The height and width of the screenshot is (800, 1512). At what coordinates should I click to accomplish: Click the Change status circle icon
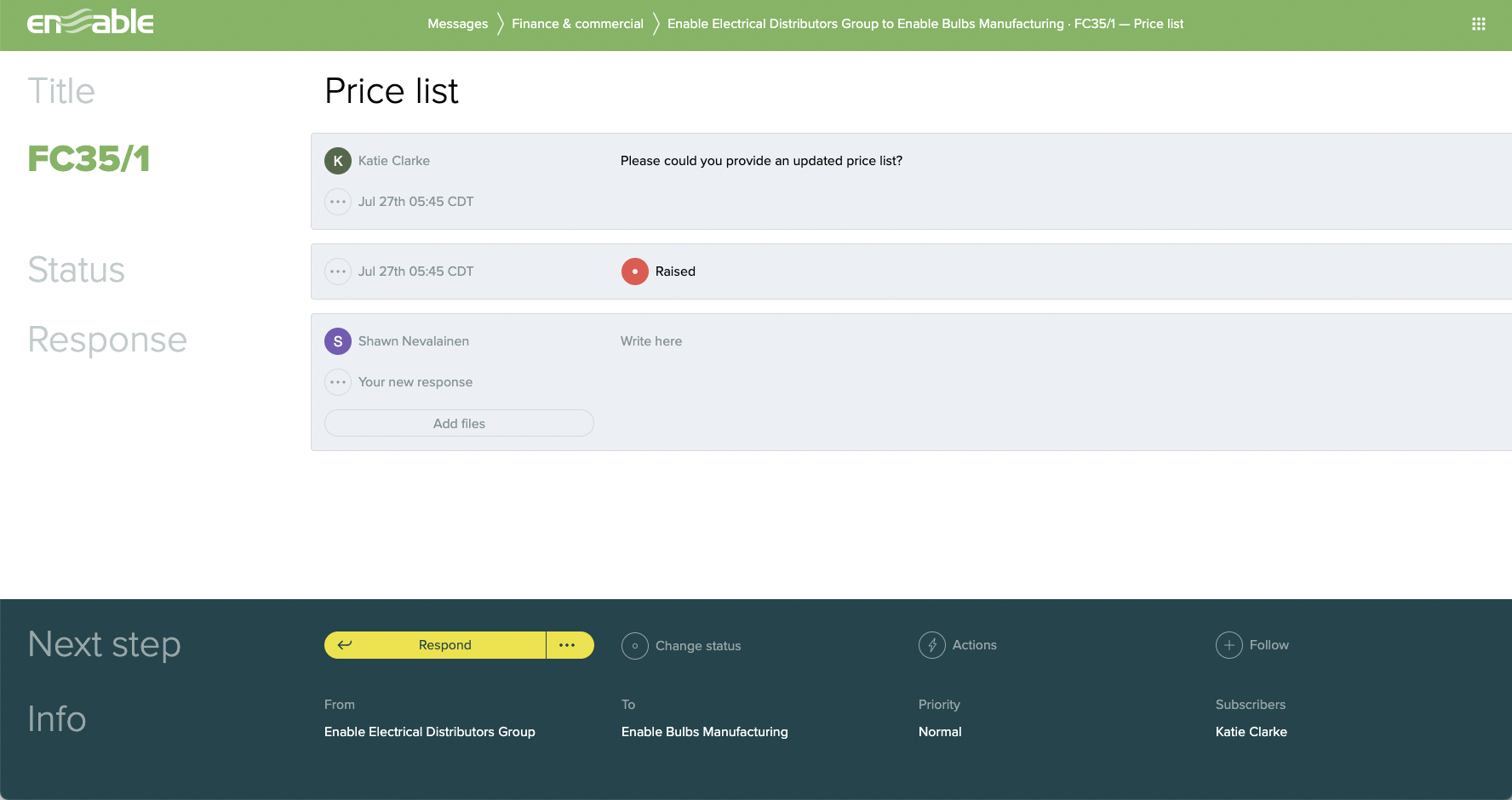click(x=635, y=646)
